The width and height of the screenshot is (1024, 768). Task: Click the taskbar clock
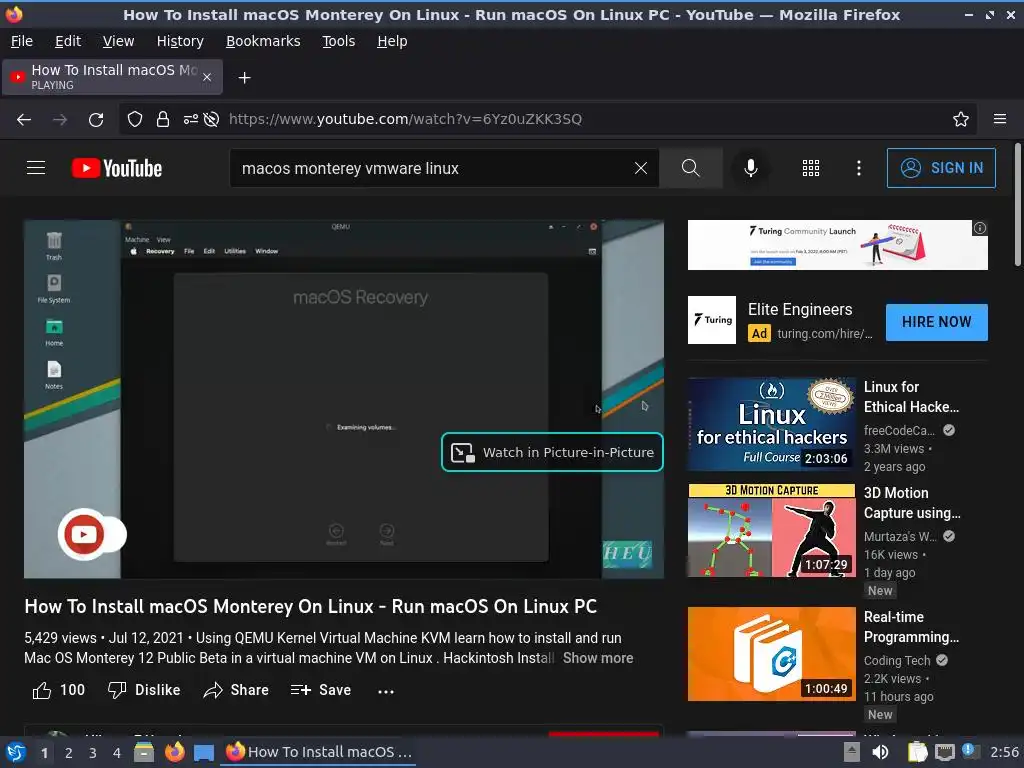click(x=1004, y=752)
